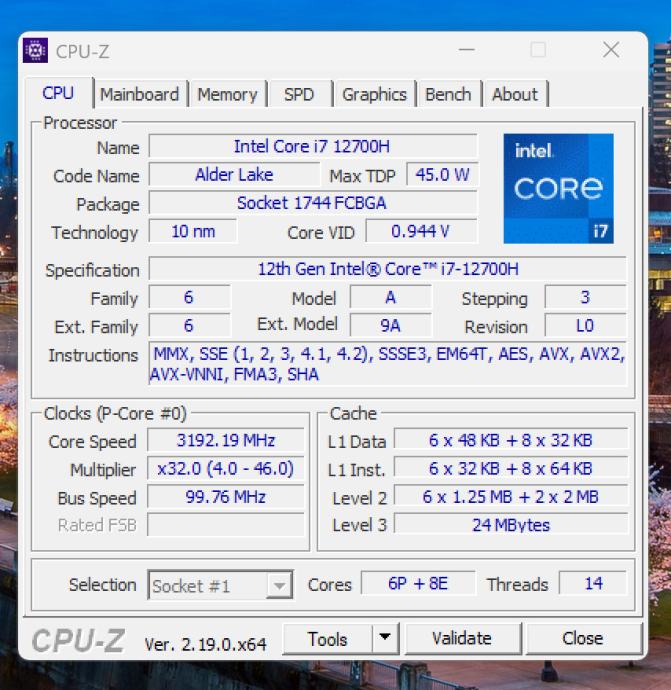Screen dimensions: 671x690
Task: Click the Multiplier value 'x32.0 (4.0 - 46.0)'
Action: coord(226,469)
